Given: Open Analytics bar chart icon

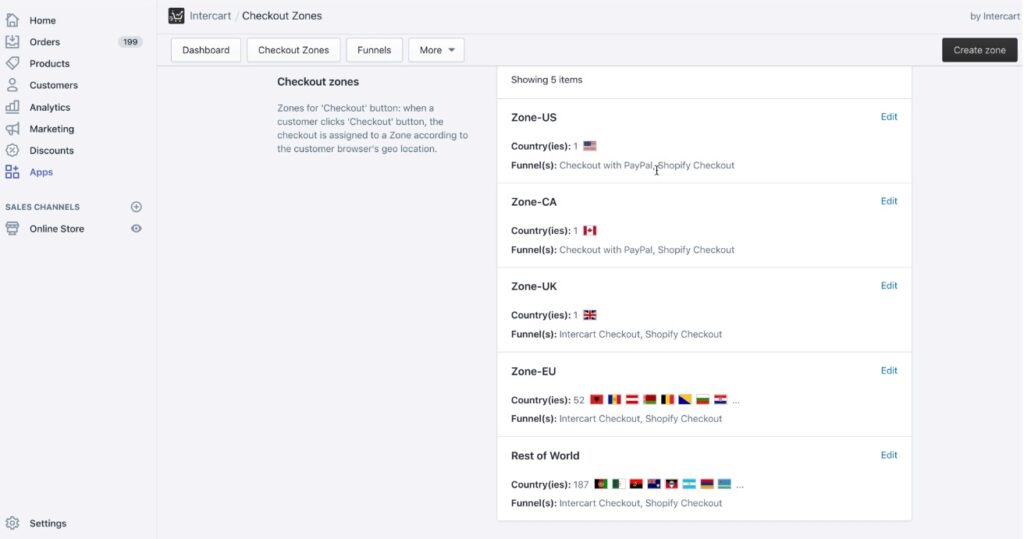Looking at the screenshot, I should 12,106.
